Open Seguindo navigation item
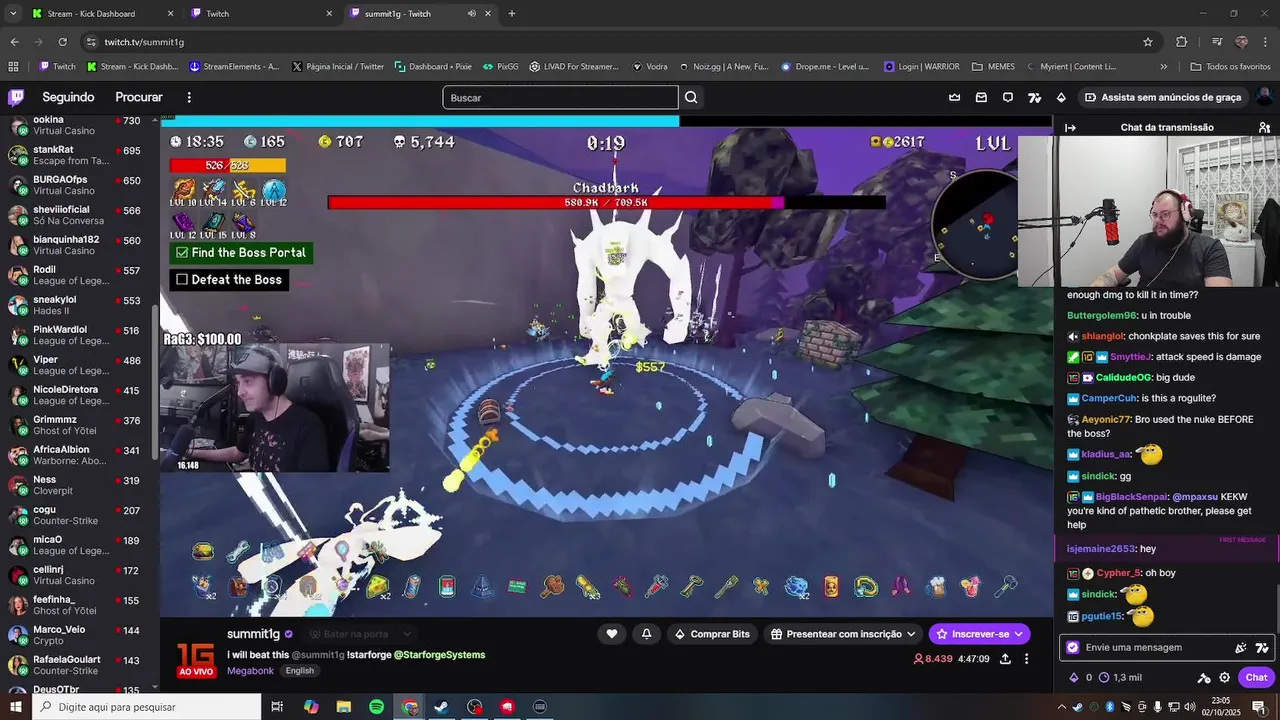1280x720 pixels. 68,97
